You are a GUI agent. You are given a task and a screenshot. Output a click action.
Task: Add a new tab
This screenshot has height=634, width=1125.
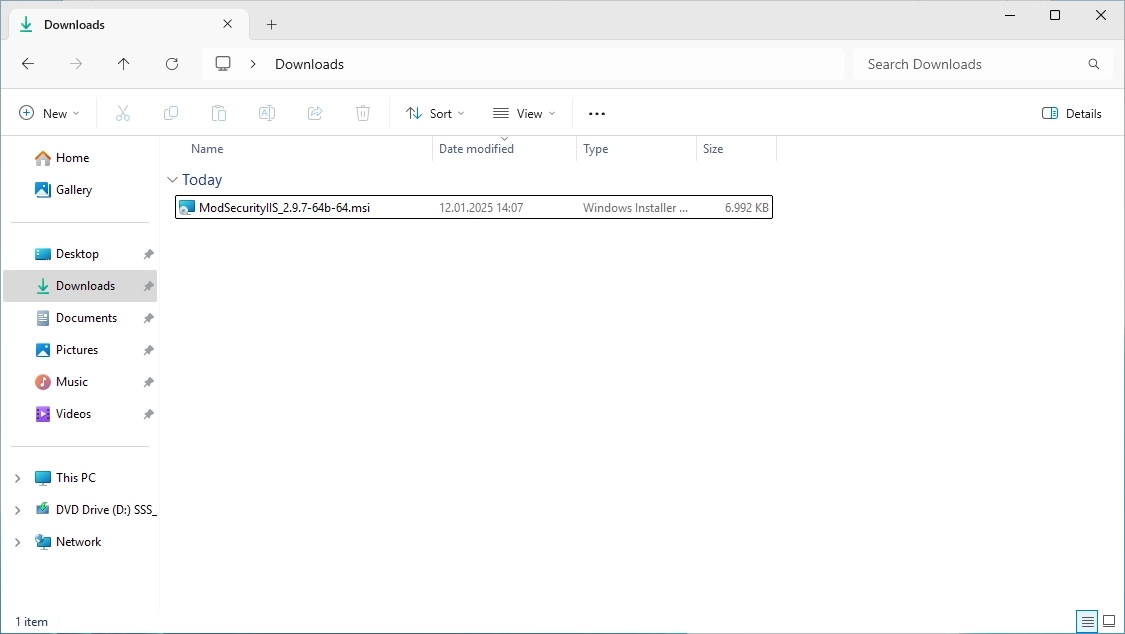tap(271, 24)
